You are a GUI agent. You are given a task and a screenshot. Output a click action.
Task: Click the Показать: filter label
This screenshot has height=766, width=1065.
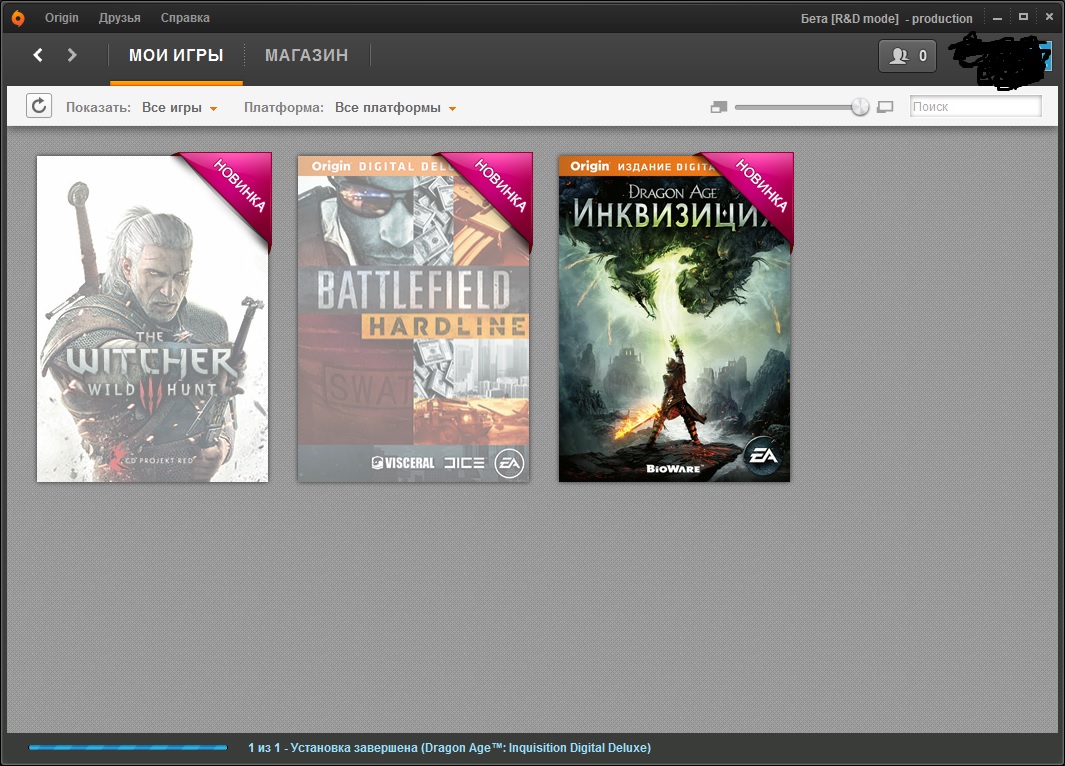[98, 107]
